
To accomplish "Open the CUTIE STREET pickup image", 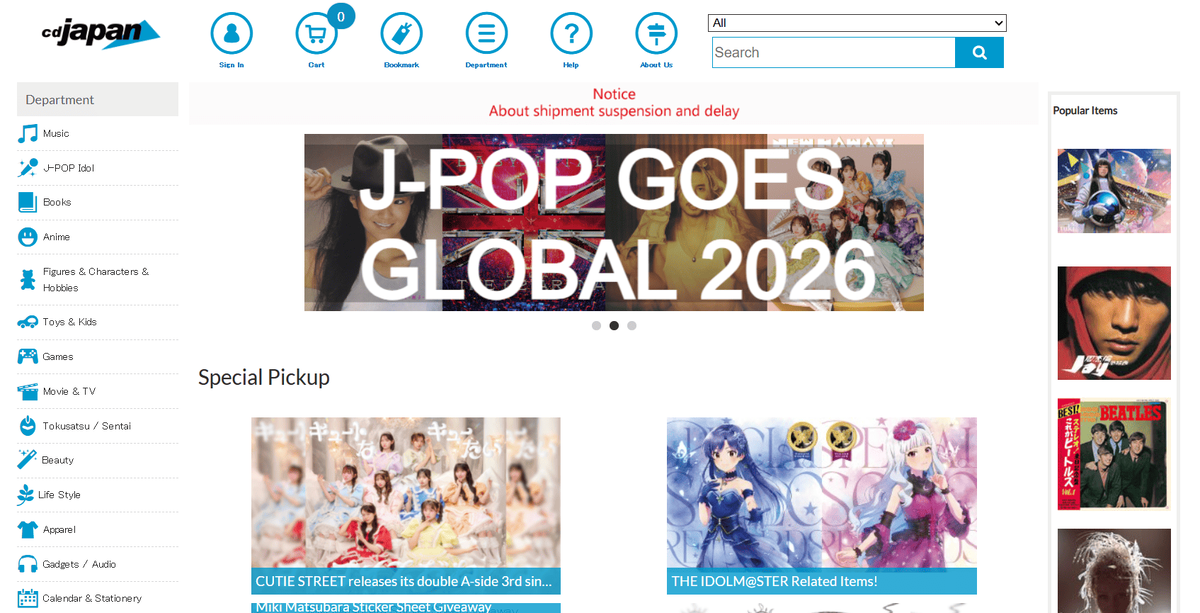I will tap(406, 492).
